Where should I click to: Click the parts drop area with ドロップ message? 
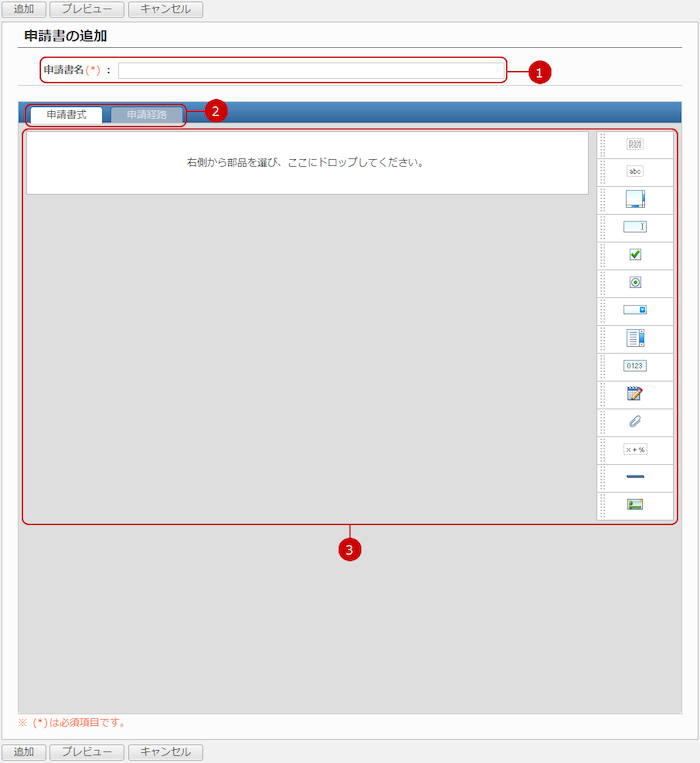coord(306,162)
